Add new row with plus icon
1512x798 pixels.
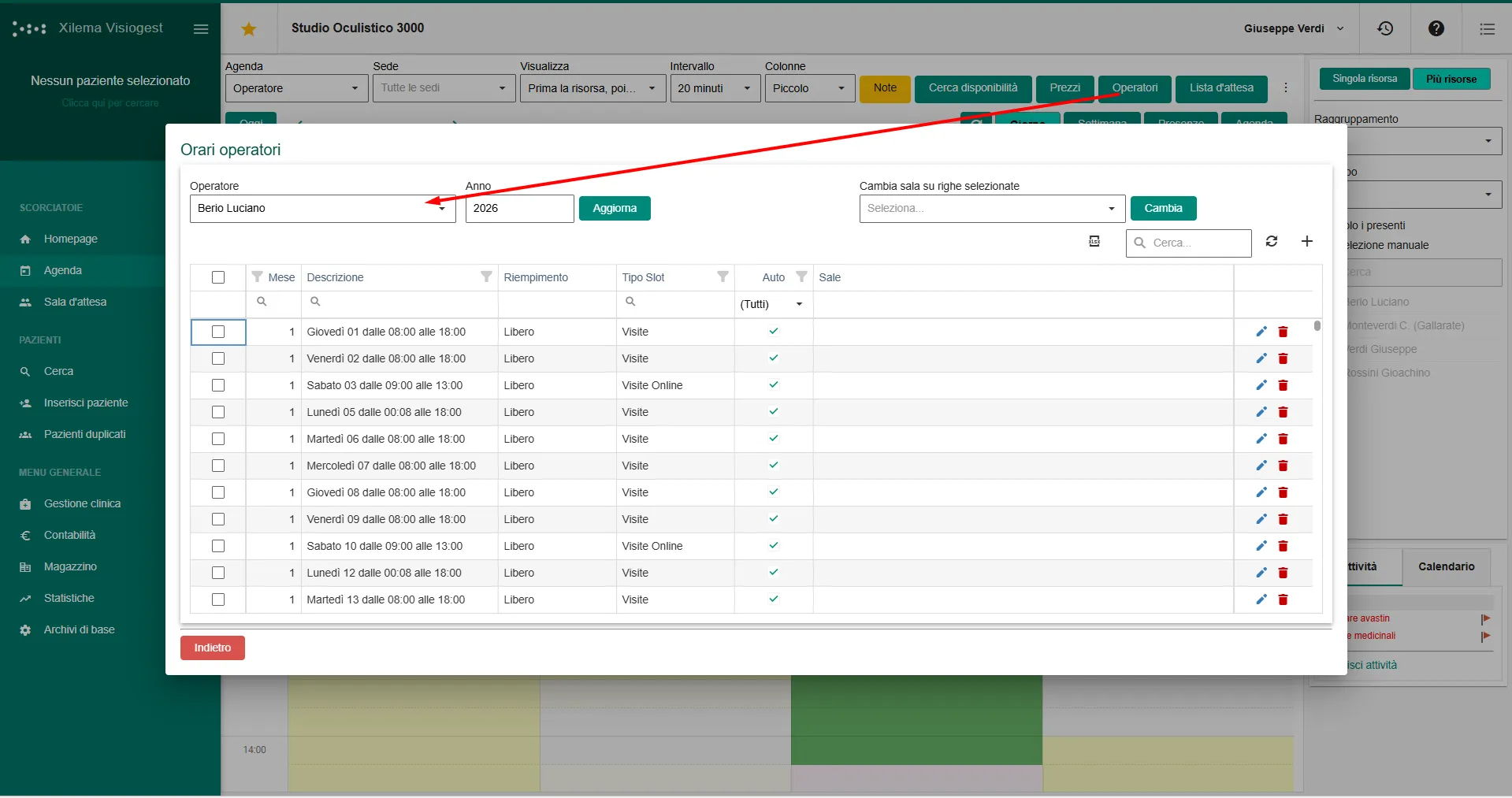coord(1307,241)
